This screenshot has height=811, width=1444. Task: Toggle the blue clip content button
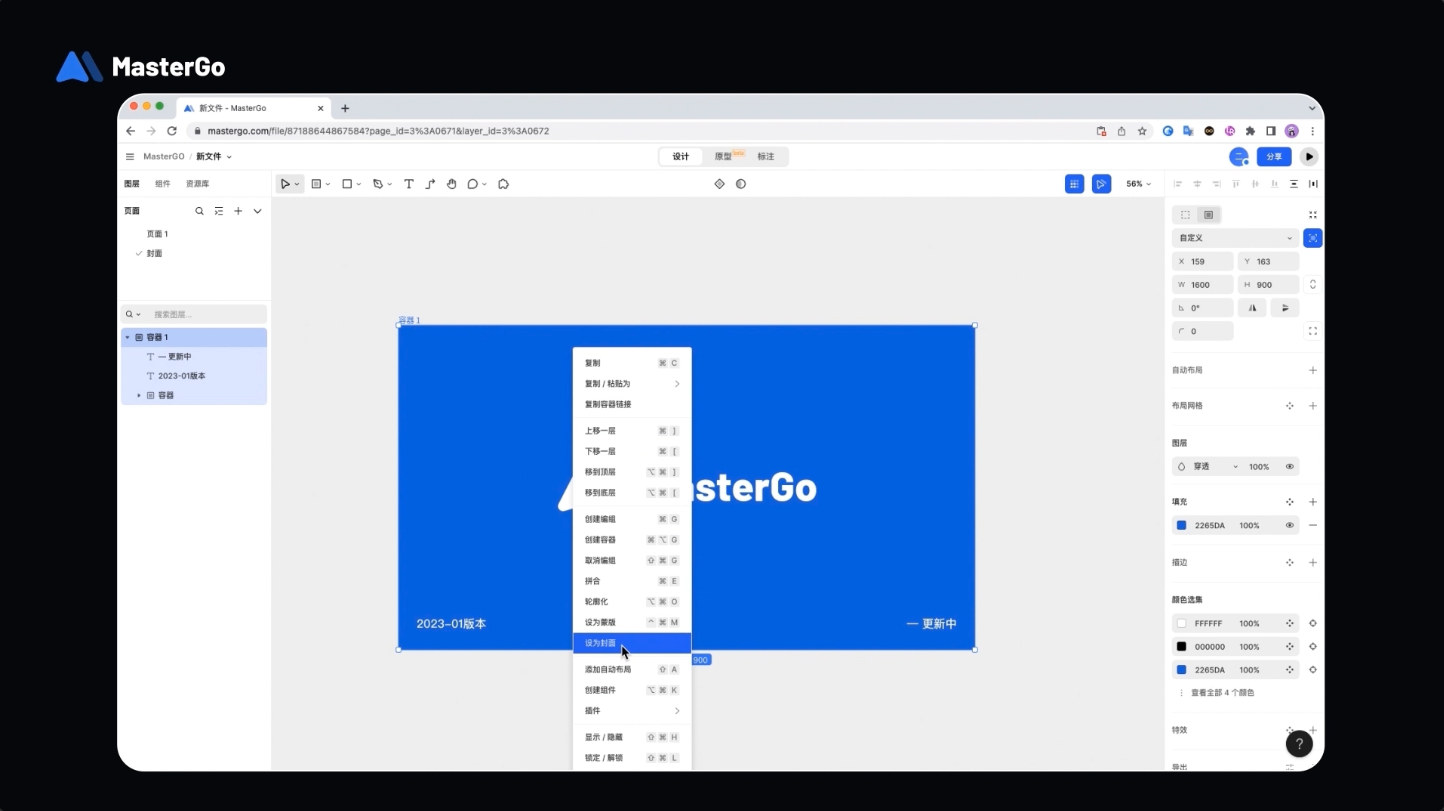(1313, 238)
